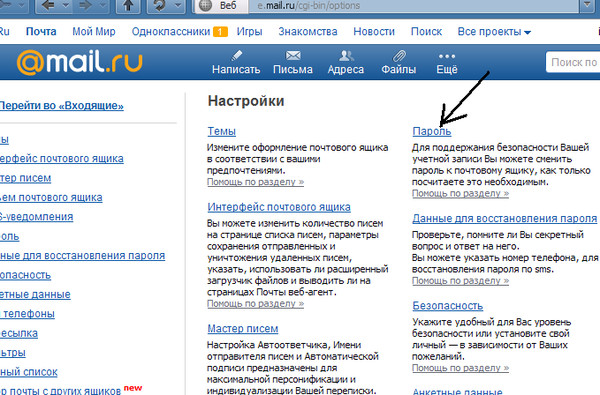Click Помощь по разделу under Безопасность

point(460,368)
